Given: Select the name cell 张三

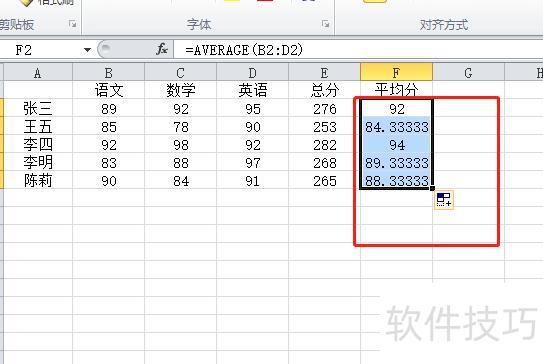Looking at the screenshot, I should (x=38, y=108).
